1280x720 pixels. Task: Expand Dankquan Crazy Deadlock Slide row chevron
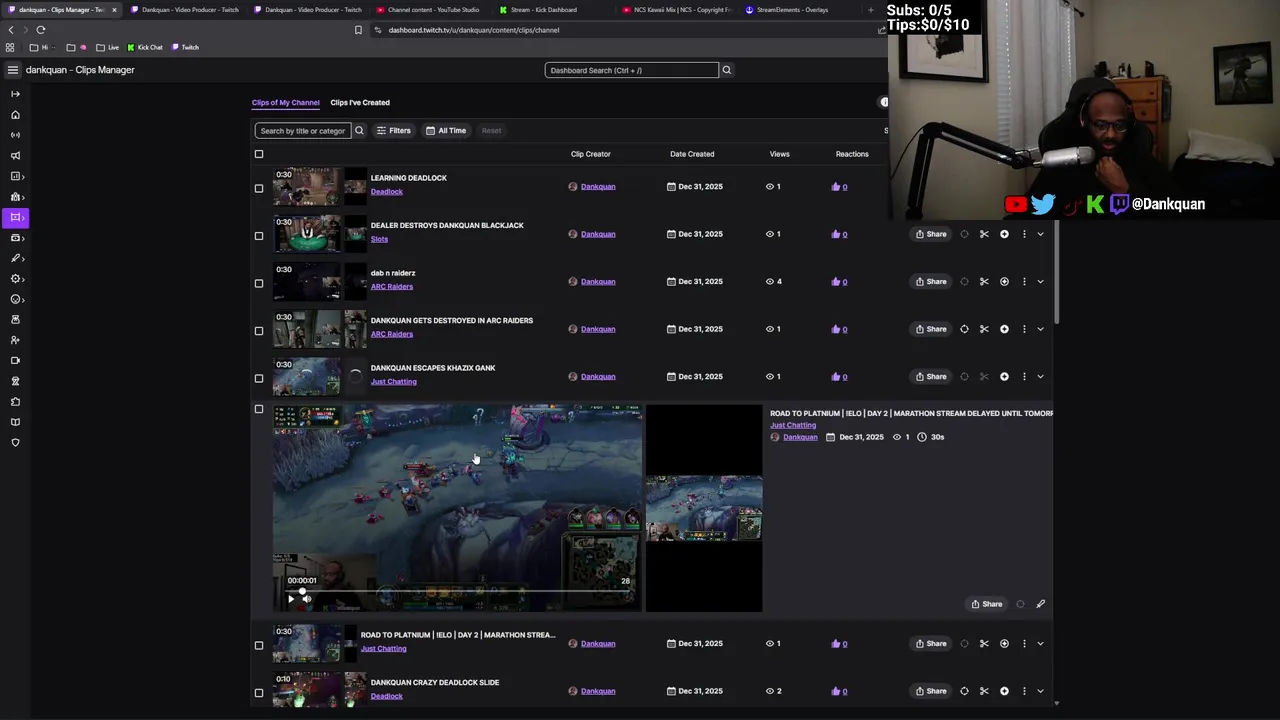tap(1040, 691)
